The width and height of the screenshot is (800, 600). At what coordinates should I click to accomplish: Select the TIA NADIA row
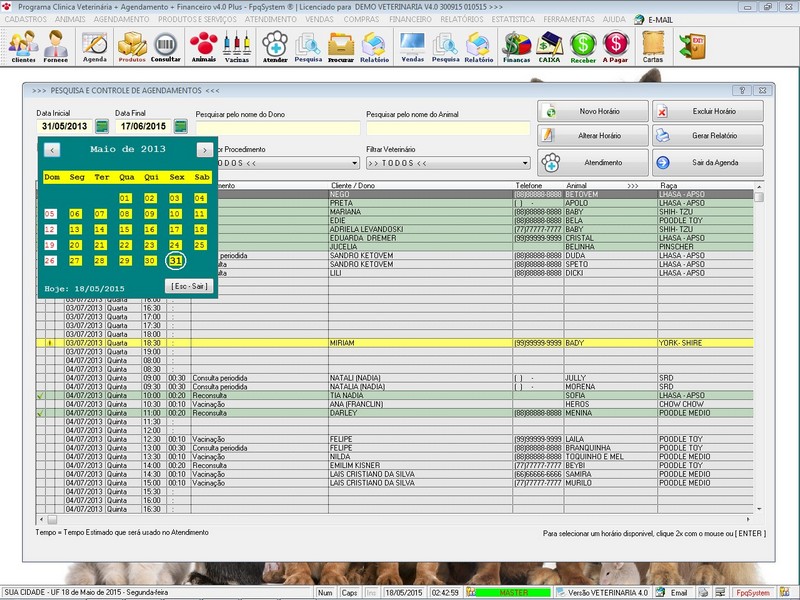point(394,395)
